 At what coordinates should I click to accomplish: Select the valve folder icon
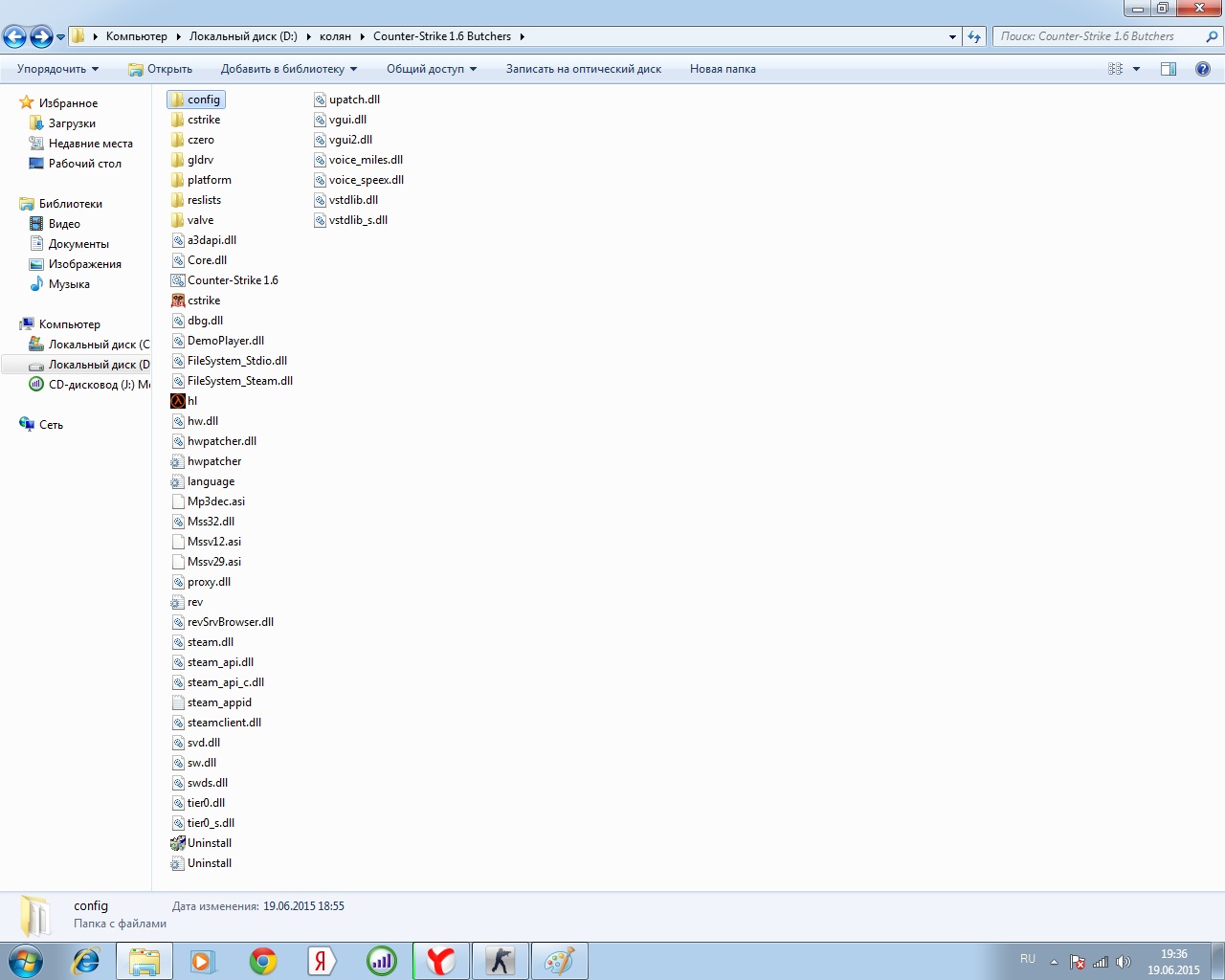(x=177, y=220)
